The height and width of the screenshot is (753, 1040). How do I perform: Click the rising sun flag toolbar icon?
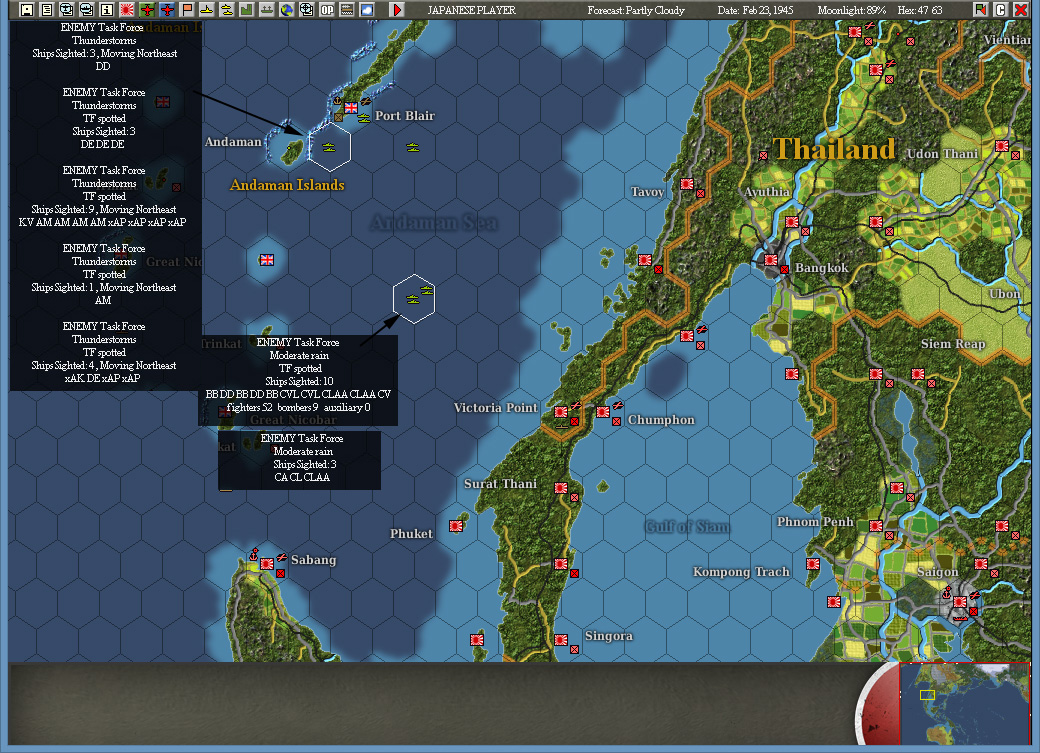(x=126, y=9)
